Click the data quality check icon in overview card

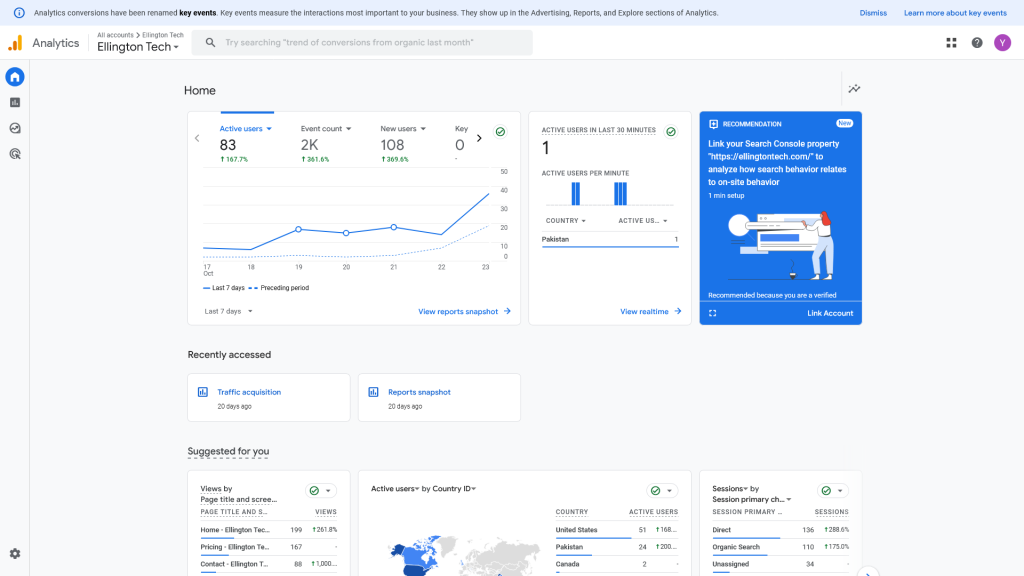click(500, 132)
